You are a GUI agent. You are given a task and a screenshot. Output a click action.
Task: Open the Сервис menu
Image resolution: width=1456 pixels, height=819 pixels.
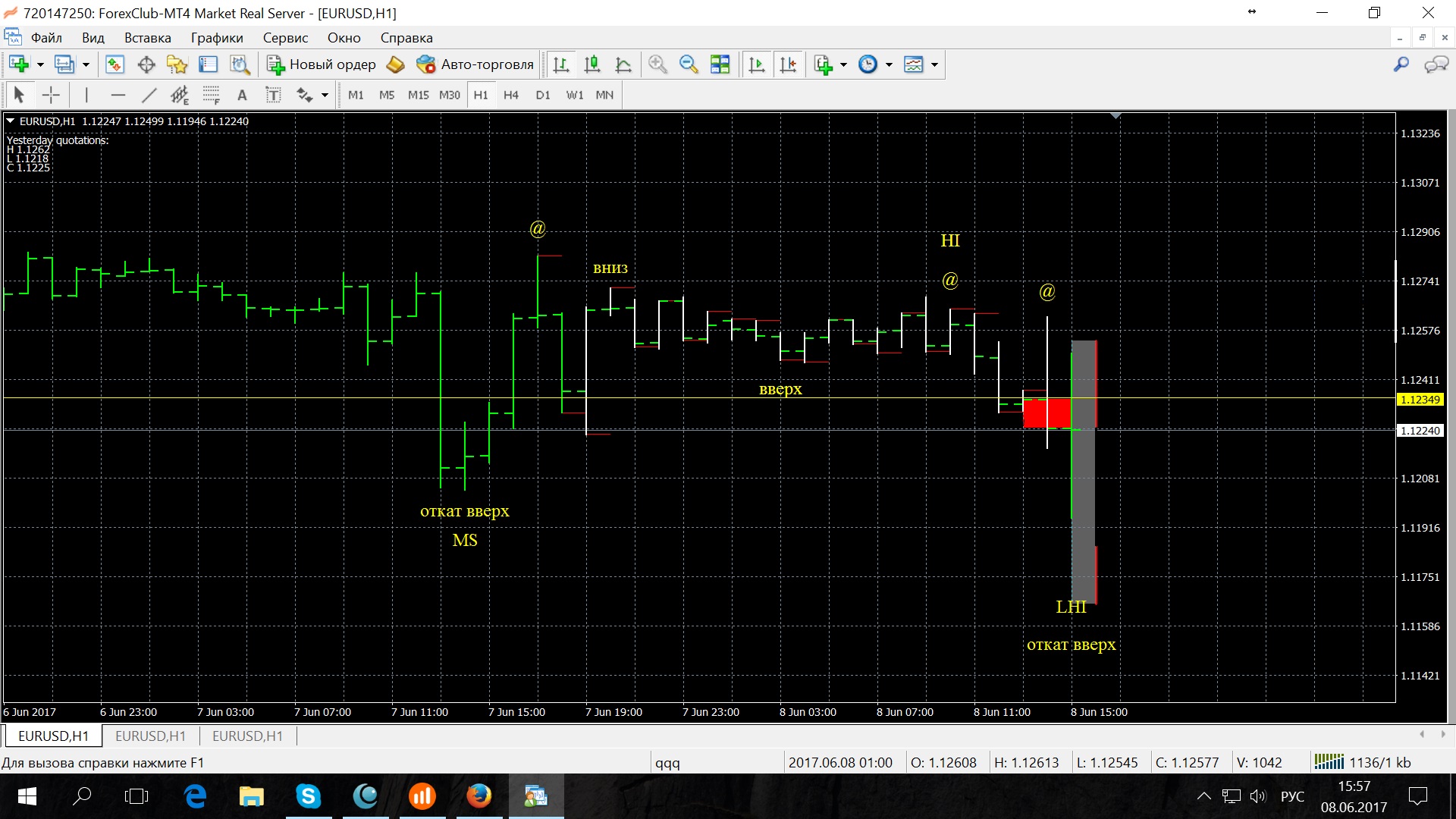(285, 38)
